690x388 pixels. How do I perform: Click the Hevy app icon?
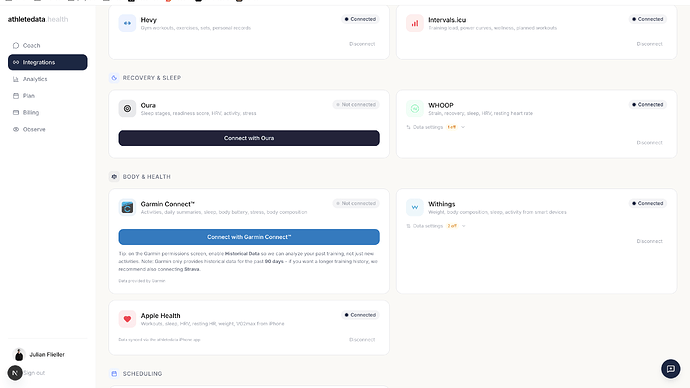127,23
